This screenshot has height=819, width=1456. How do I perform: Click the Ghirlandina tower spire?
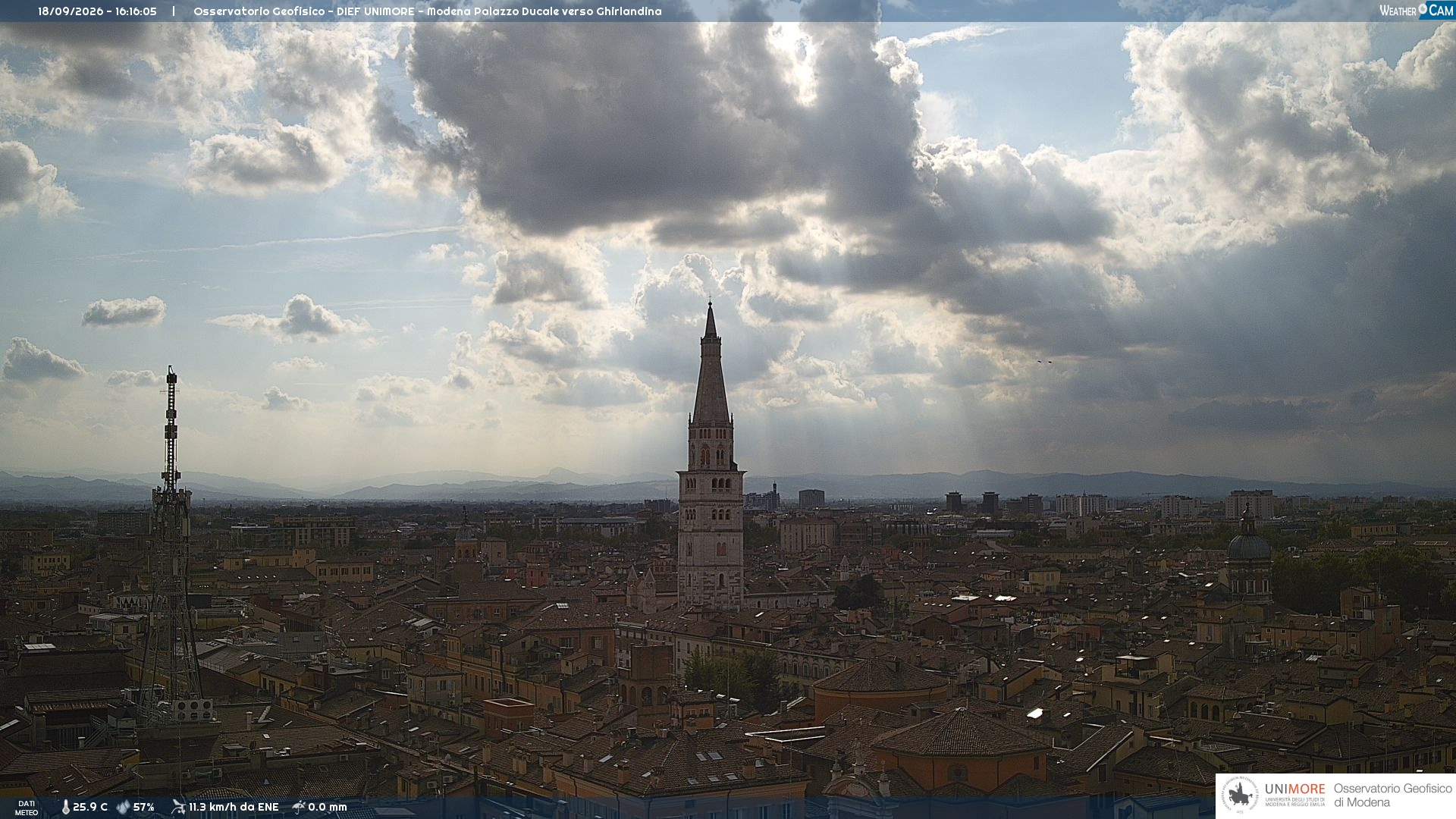coord(711,362)
